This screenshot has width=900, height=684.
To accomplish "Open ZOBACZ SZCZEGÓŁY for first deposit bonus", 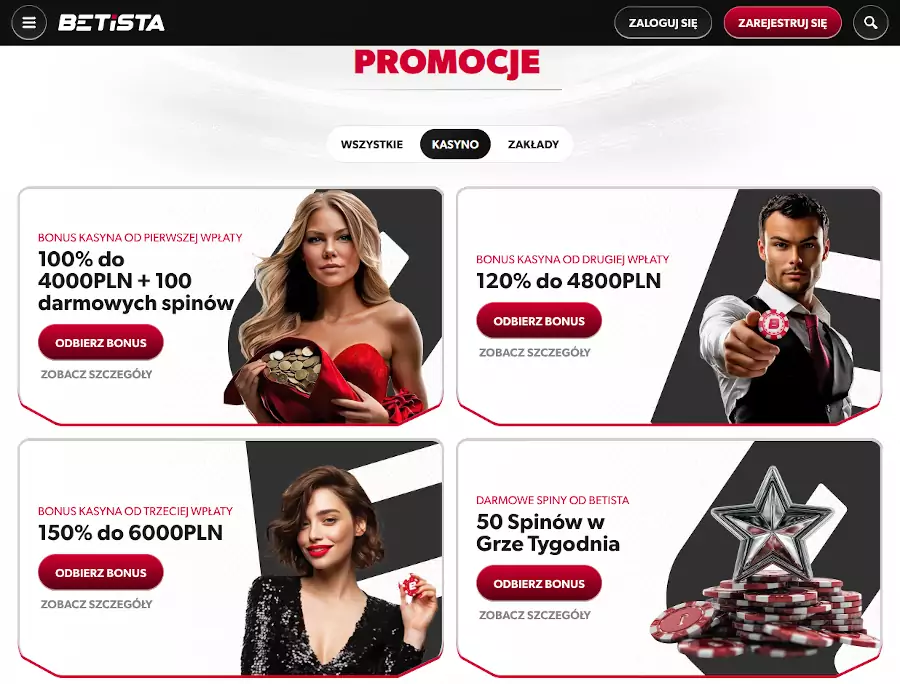I will pyautogui.click(x=96, y=374).
